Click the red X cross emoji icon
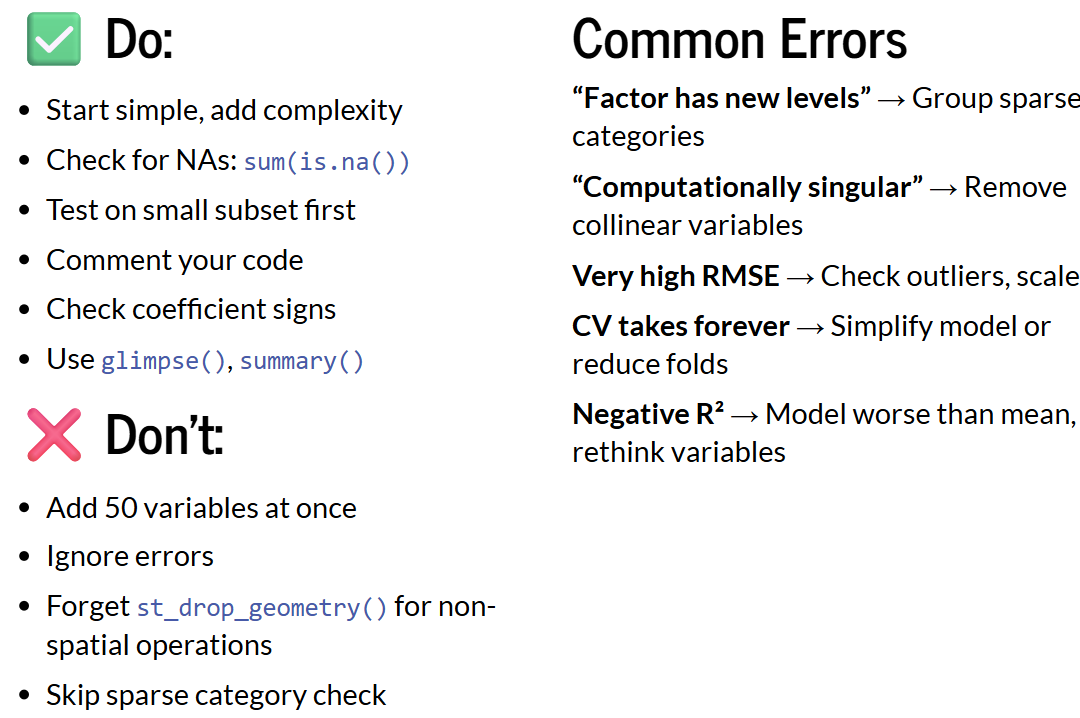Viewport: 1080px width, 718px height. pos(53,435)
